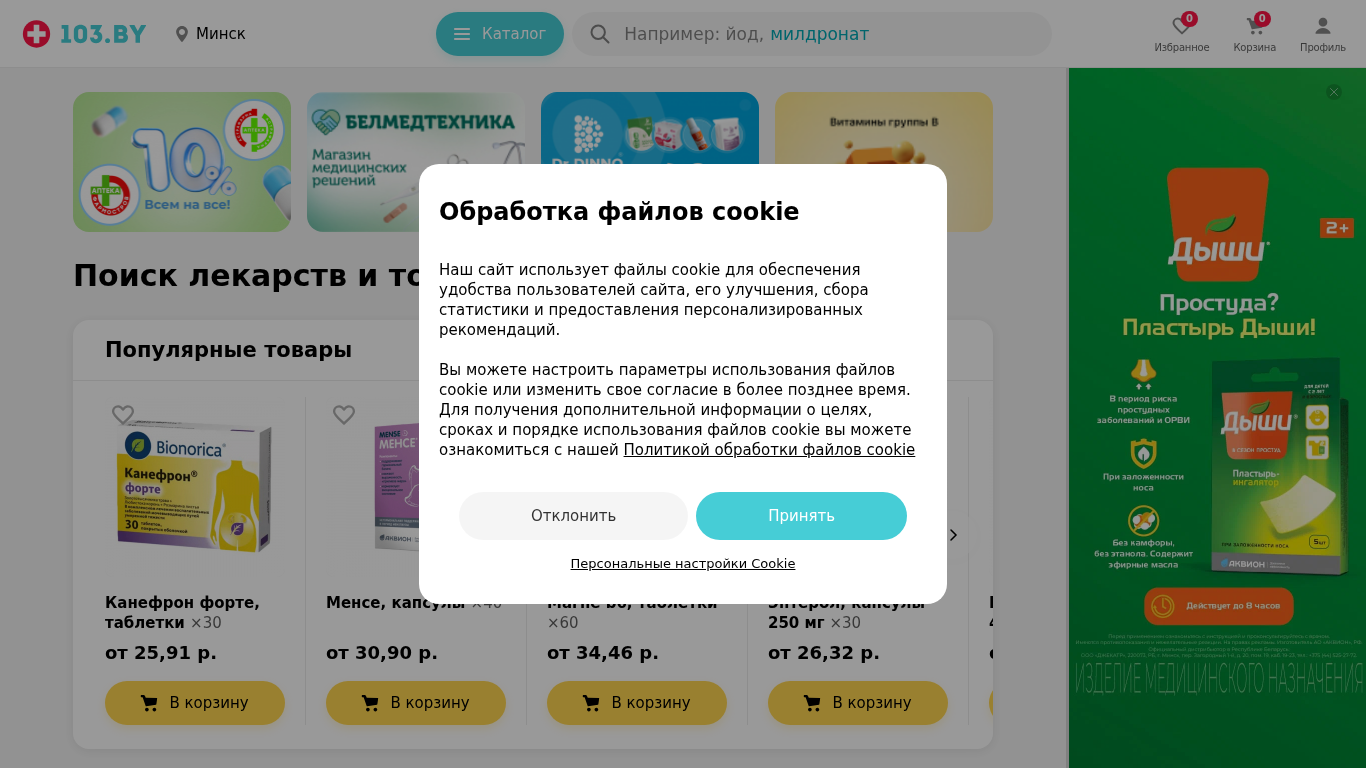Viewport: 1366px width, 768px height.
Task: Show next popular products with arrow
Action: coord(953,535)
